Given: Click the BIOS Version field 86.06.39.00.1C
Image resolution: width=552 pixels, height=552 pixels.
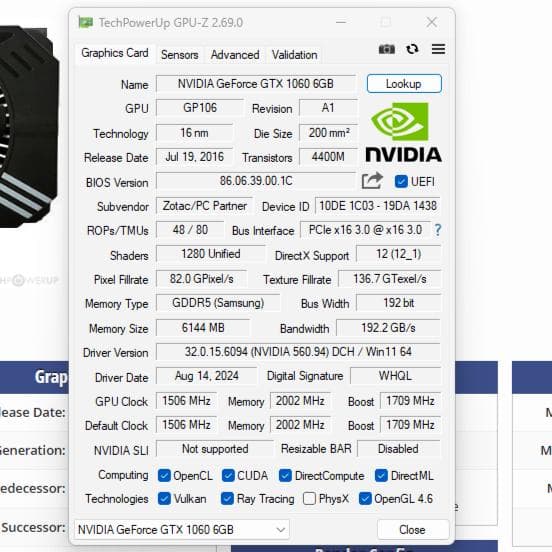Looking at the screenshot, I should [x=256, y=181].
